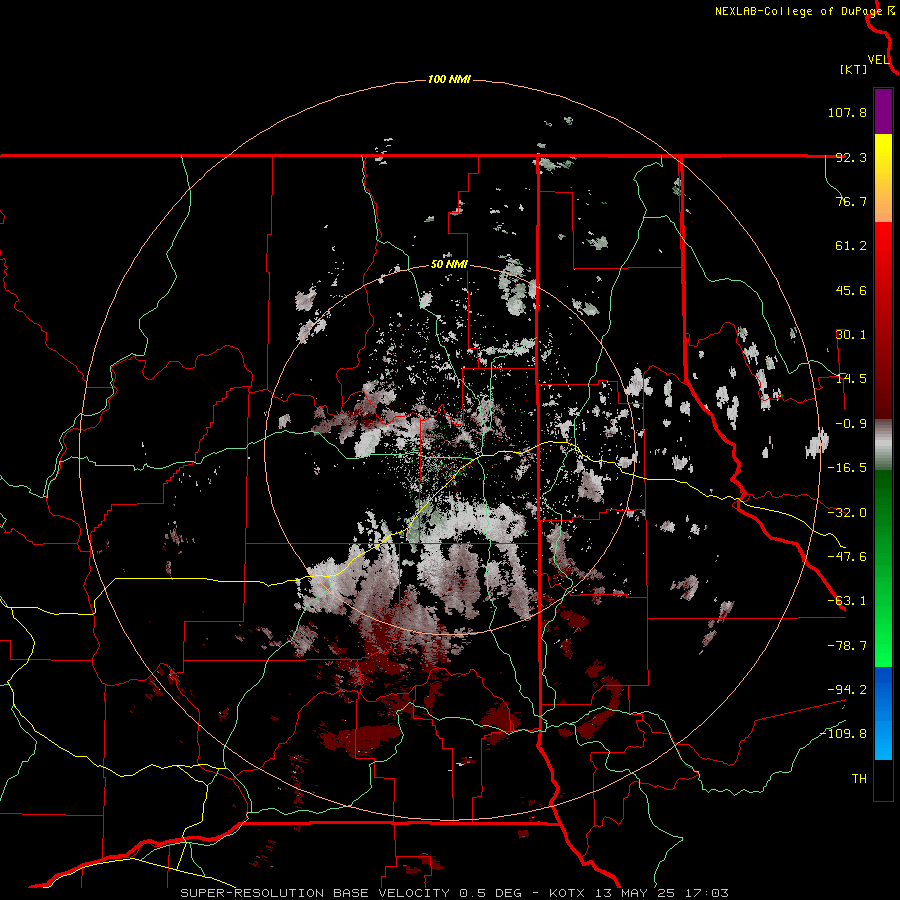Select the 14.5 scale value
This screenshot has height=900, width=900.
pos(851,379)
